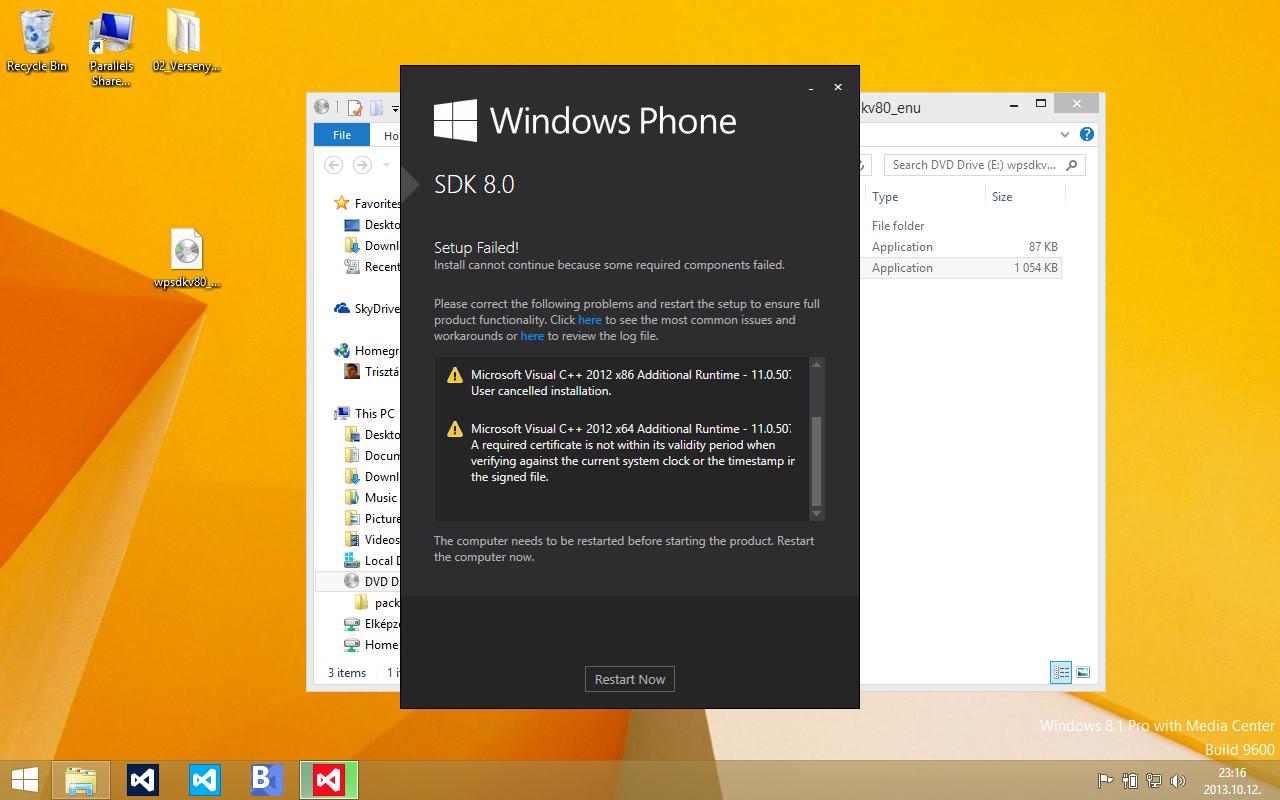Screen dimensions: 1280x800
Task: Select the Elképz… network drive
Action: [371, 624]
